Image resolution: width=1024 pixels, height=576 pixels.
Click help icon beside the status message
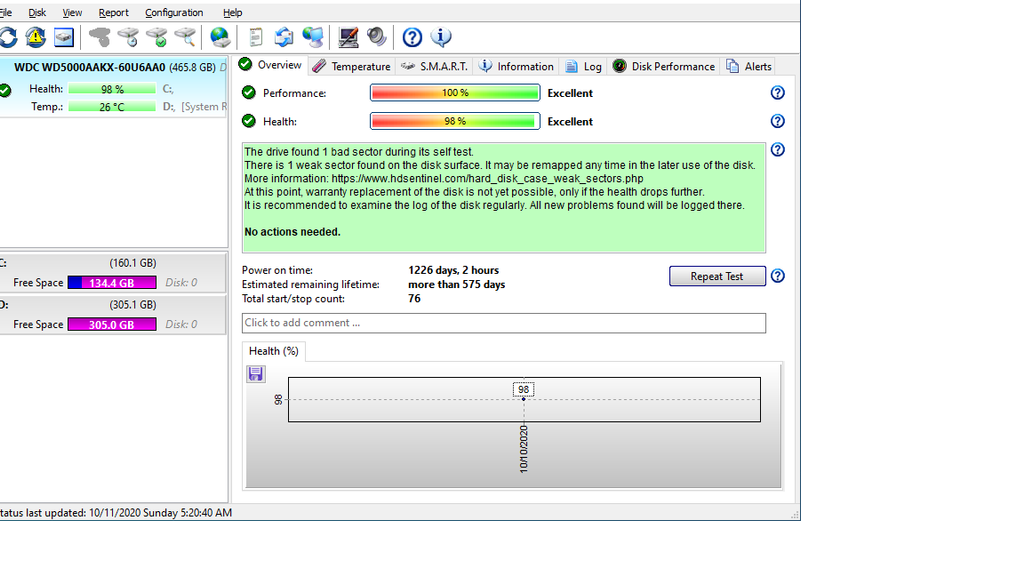coord(777,150)
